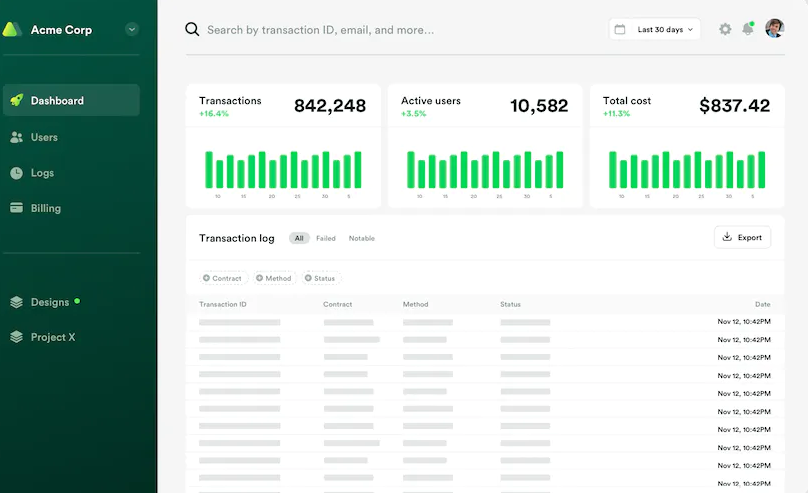Open settings gear icon
The width and height of the screenshot is (808, 493).
click(725, 29)
